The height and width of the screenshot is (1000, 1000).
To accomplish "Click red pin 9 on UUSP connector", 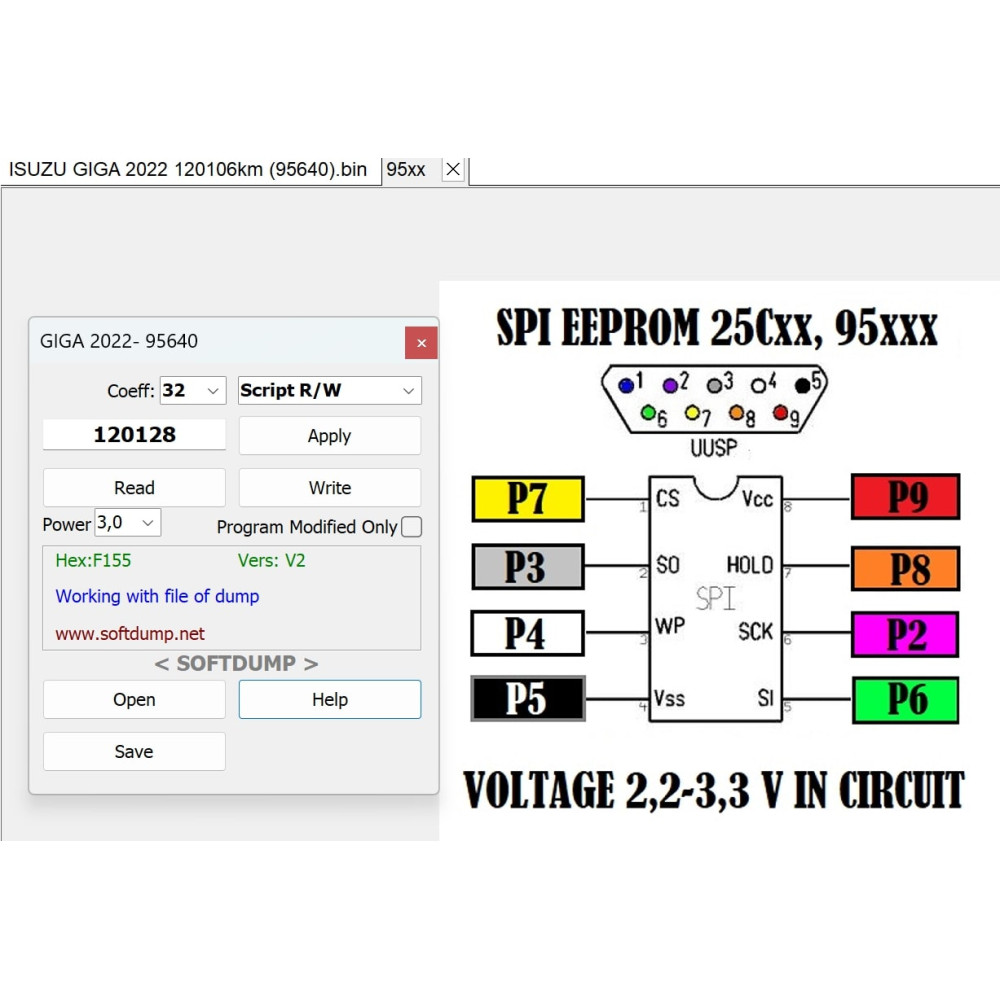I will (x=781, y=413).
